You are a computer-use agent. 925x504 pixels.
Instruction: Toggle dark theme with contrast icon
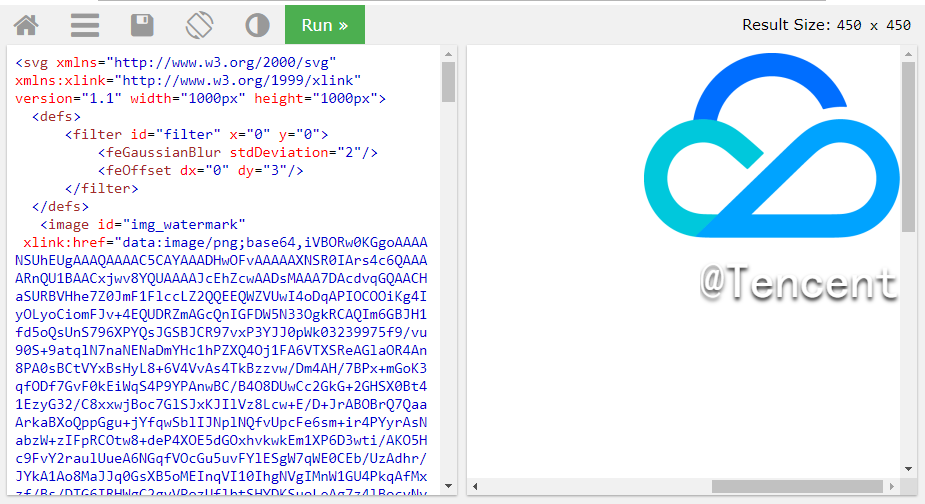pyautogui.click(x=257, y=25)
